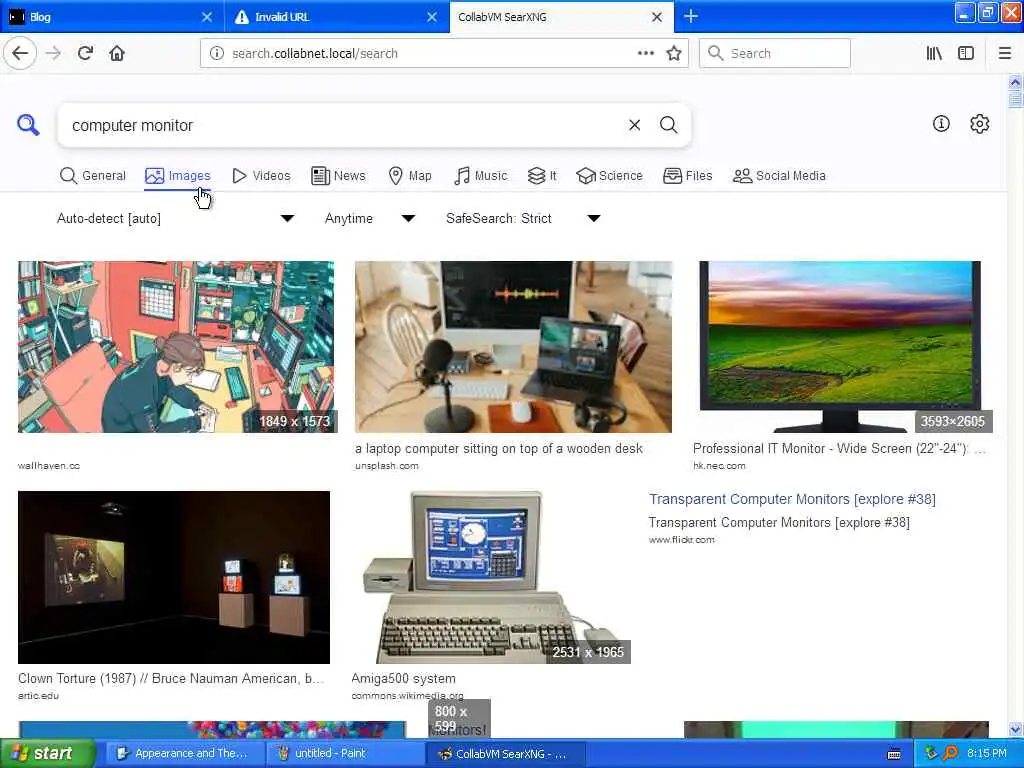The width and height of the screenshot is (1024, 768).
Task: Open the Anytime time range dropdown
Action: tap(370, 218)
